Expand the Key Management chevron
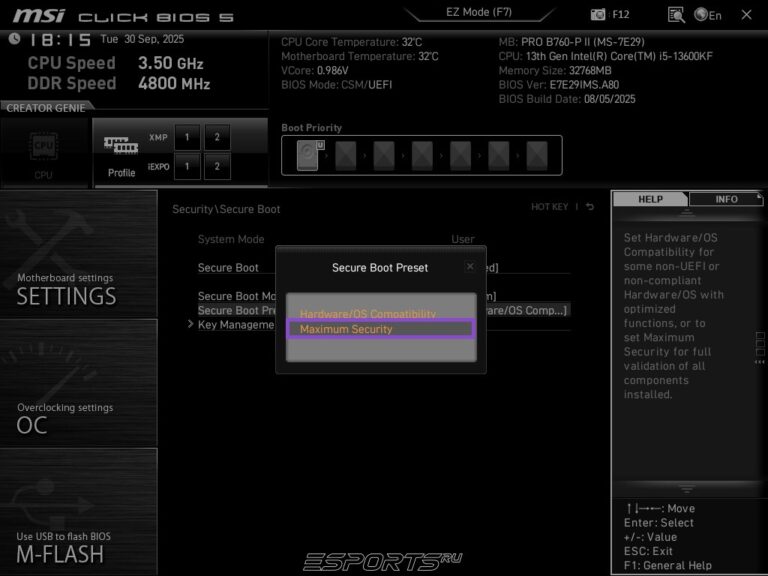 [190, 324]
